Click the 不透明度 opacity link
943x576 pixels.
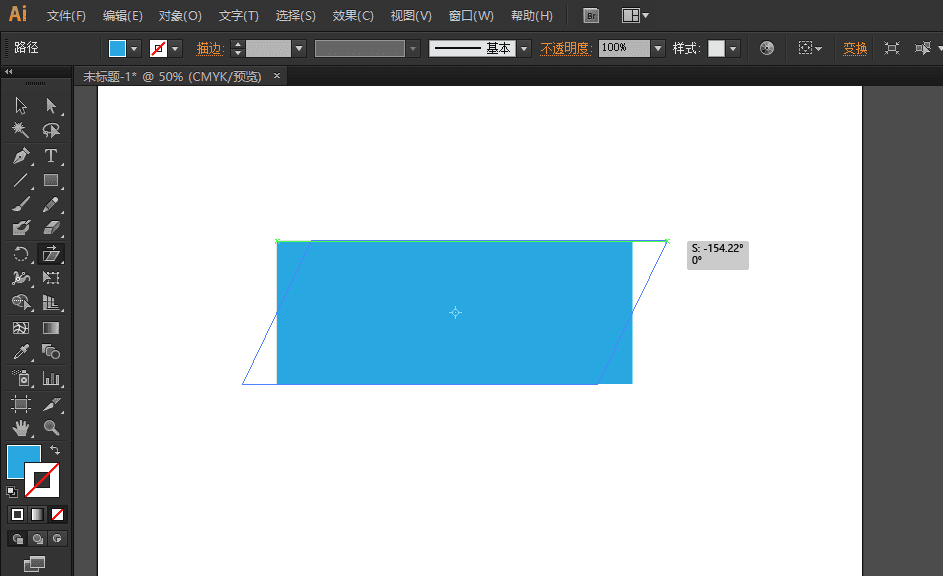click(565, 49)
